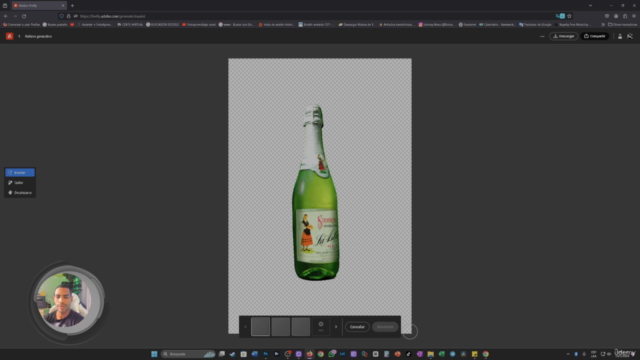Open WhatsApp from the taskbar

coord(332,354)
